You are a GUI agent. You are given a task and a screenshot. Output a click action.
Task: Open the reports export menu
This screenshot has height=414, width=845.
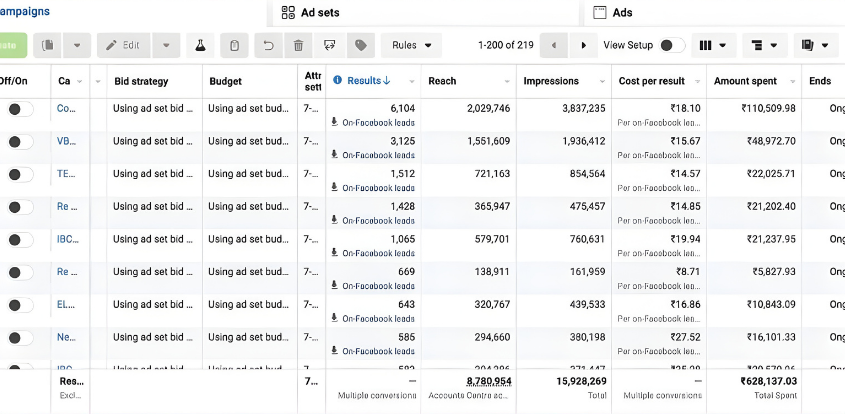tap(815, 46)
